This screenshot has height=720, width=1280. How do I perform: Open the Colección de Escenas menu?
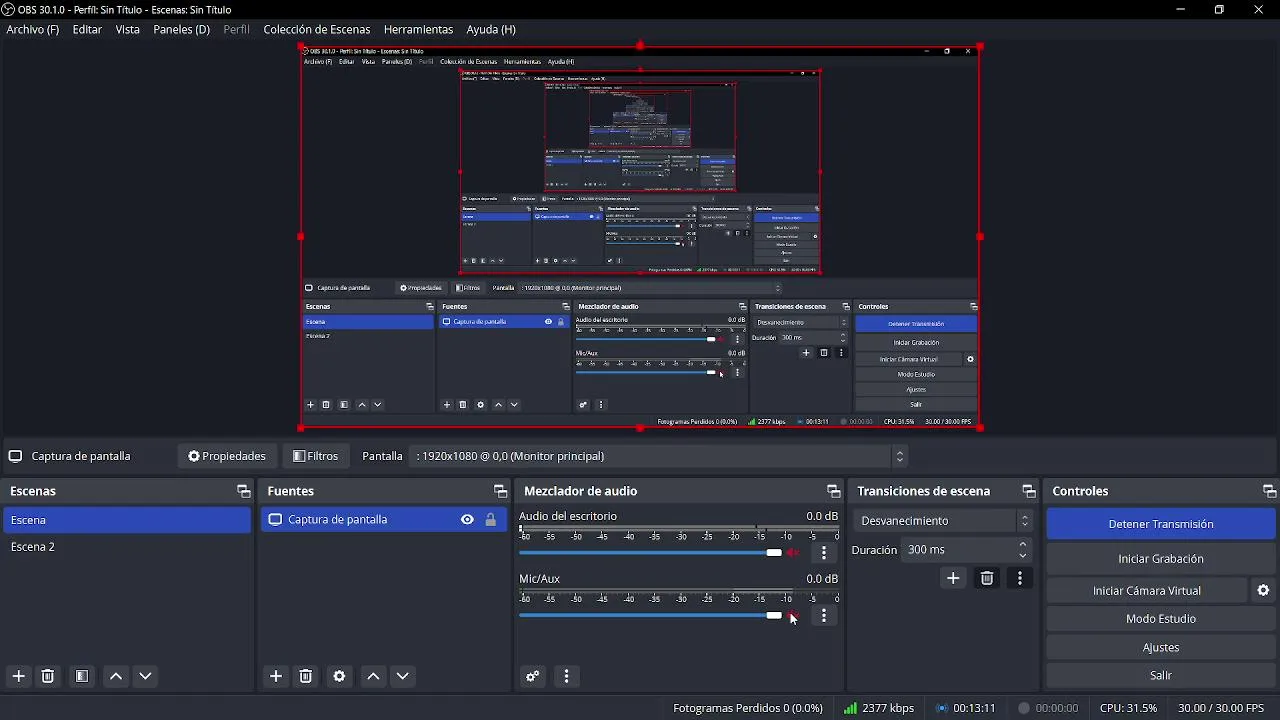click(317, 30)
